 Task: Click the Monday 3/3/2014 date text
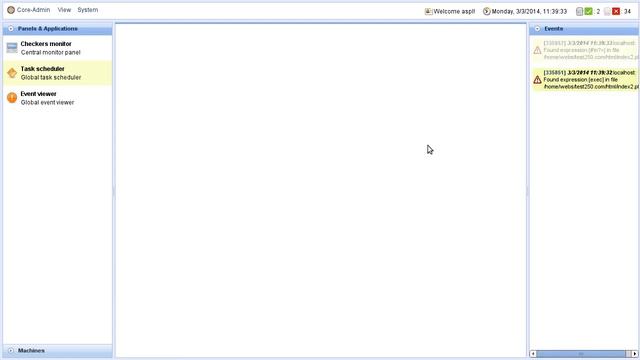pyautogui.click(x=529, y=11)
